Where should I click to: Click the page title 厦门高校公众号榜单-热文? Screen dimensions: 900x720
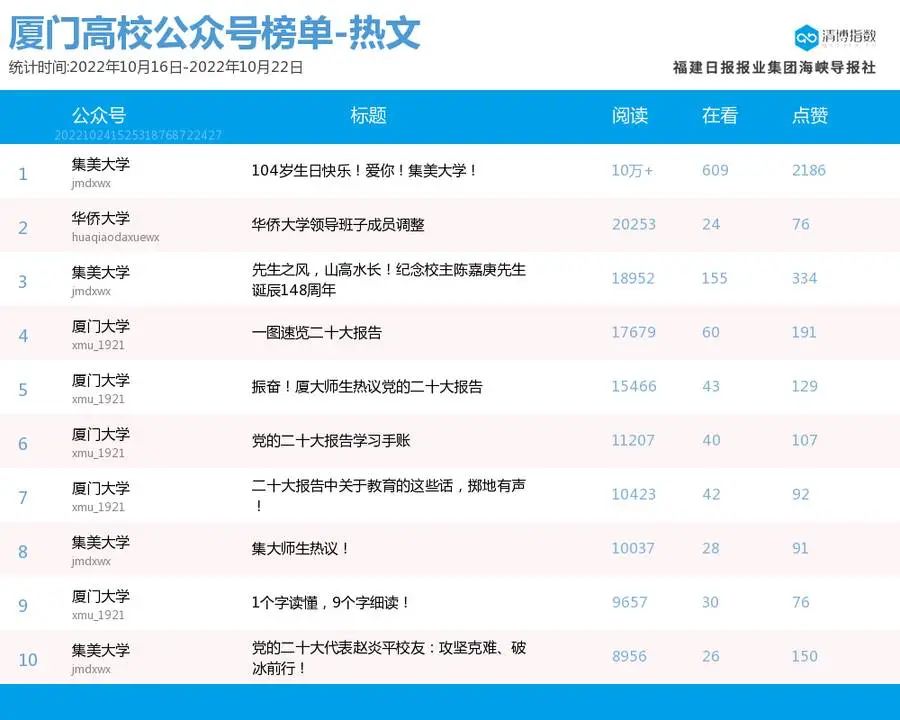click(215, 33)
